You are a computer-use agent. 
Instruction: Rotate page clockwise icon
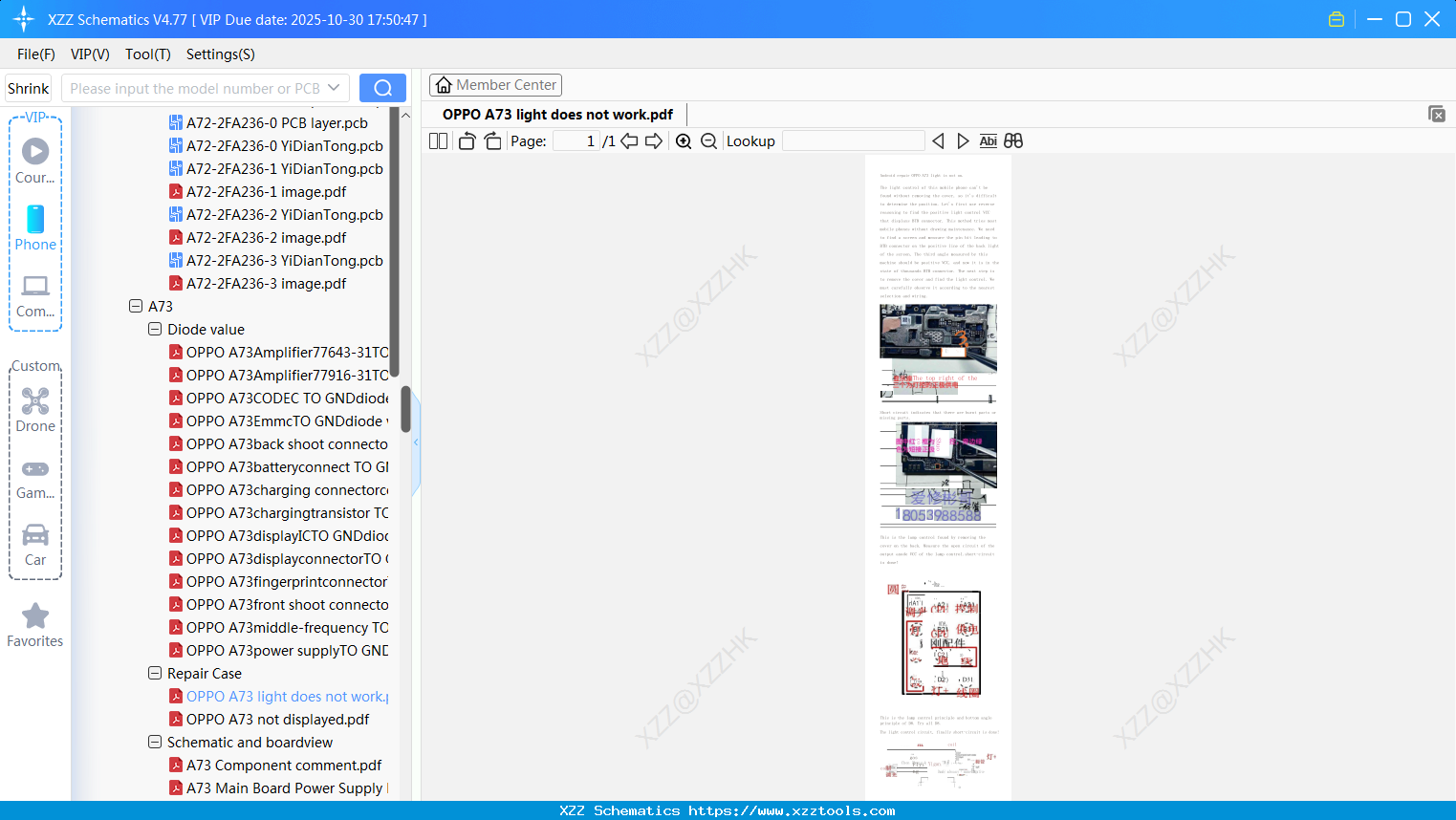[x=492, y=140]
